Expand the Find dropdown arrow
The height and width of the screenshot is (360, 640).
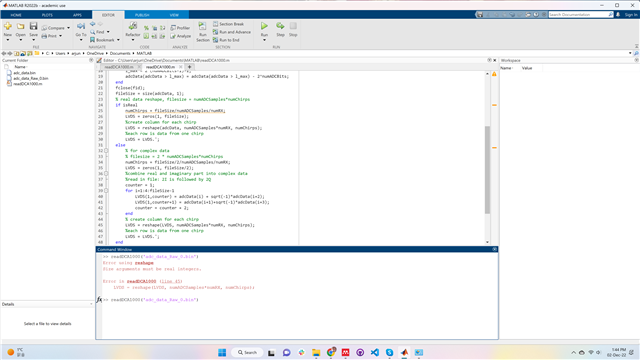click(x=108, y=32)
